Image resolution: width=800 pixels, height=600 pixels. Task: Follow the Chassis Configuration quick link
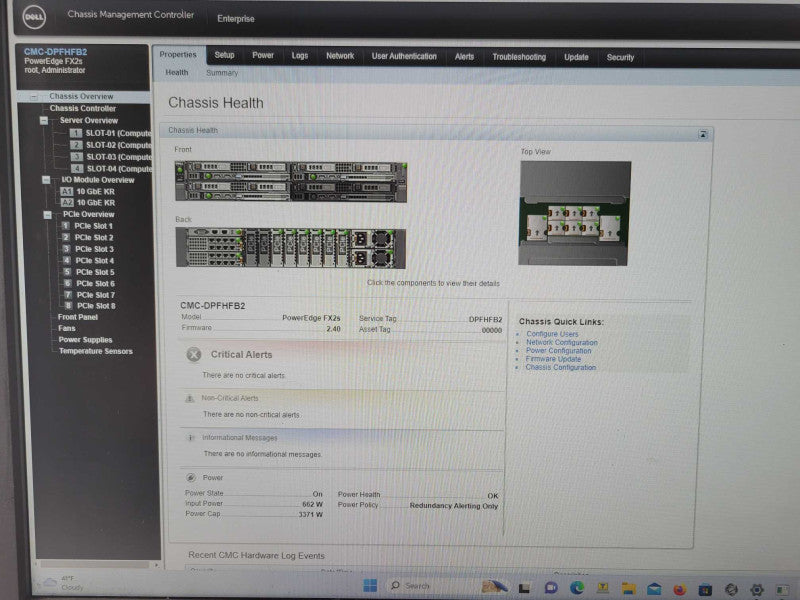click(x=561, y=367)
